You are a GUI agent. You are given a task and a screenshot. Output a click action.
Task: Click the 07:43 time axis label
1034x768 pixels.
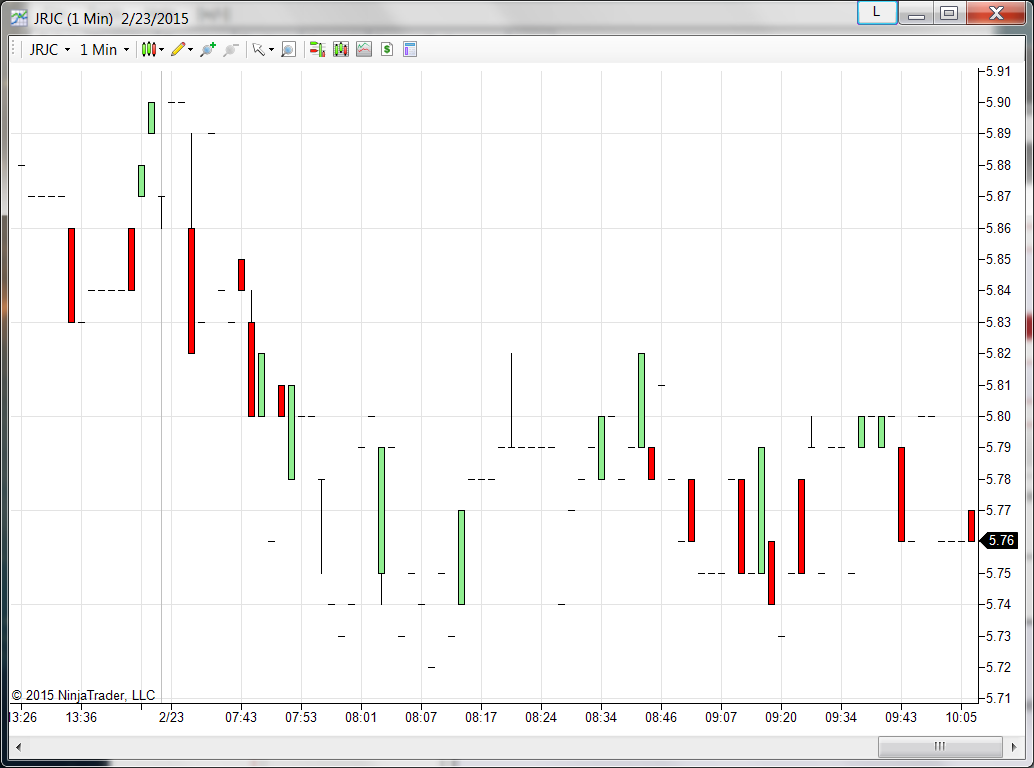(x=241, y=717)
